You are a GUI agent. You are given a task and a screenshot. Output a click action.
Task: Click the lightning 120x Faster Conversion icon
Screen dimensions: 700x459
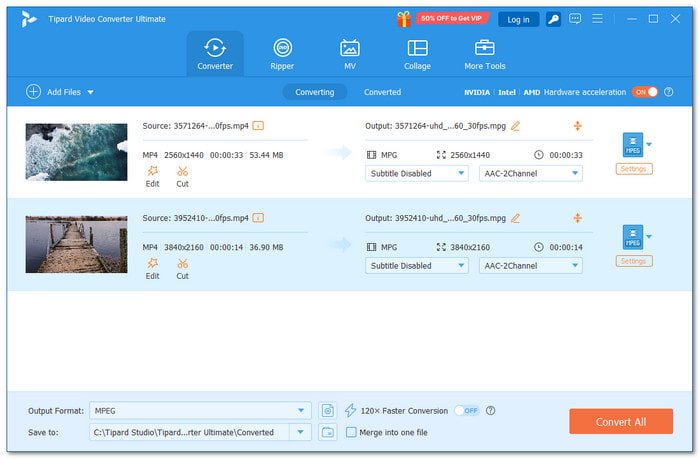(x=350, y=410)
